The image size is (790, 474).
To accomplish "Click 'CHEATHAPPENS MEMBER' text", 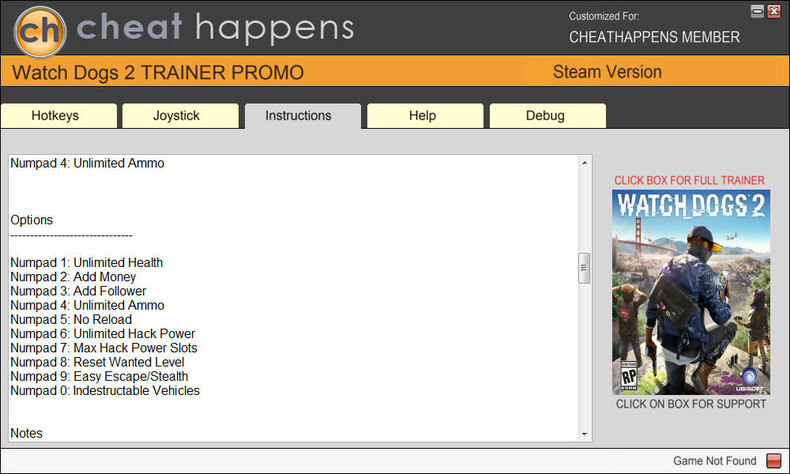I will [x=654, y=37].
